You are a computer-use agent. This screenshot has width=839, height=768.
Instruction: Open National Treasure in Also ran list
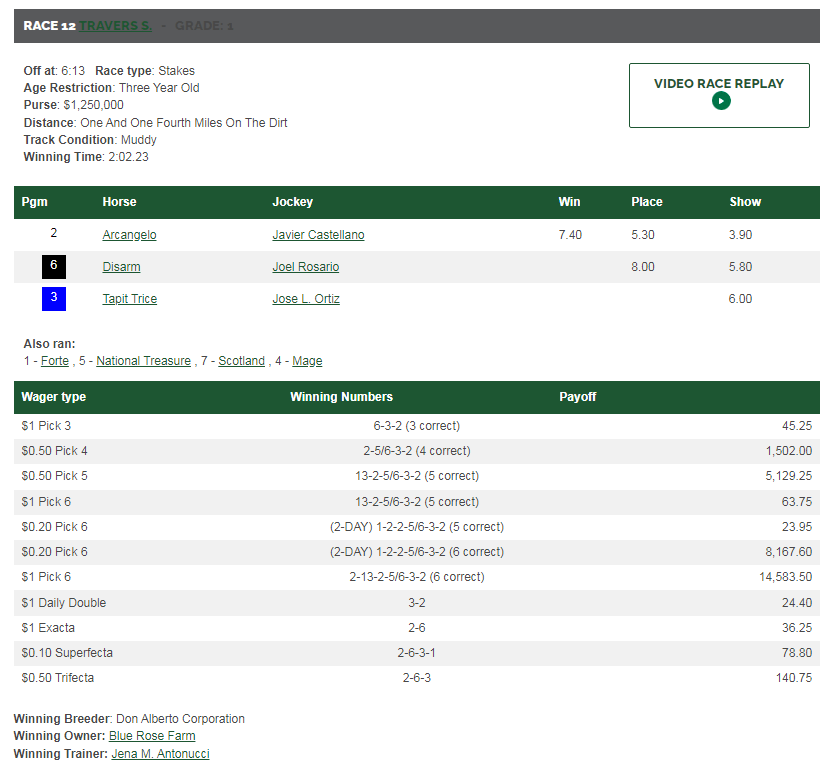pyautogui.click(x=143, y=361)
